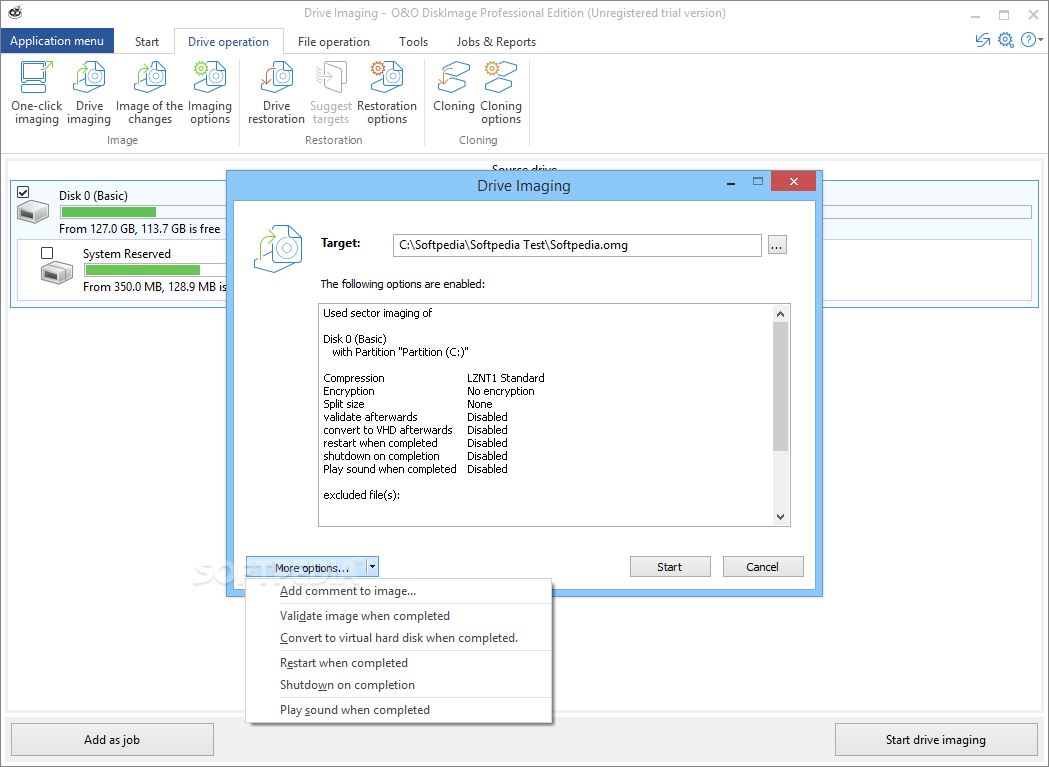Screen dimensions: 1049x767
Task: Open the Application menu
Action: click(57, 41)
